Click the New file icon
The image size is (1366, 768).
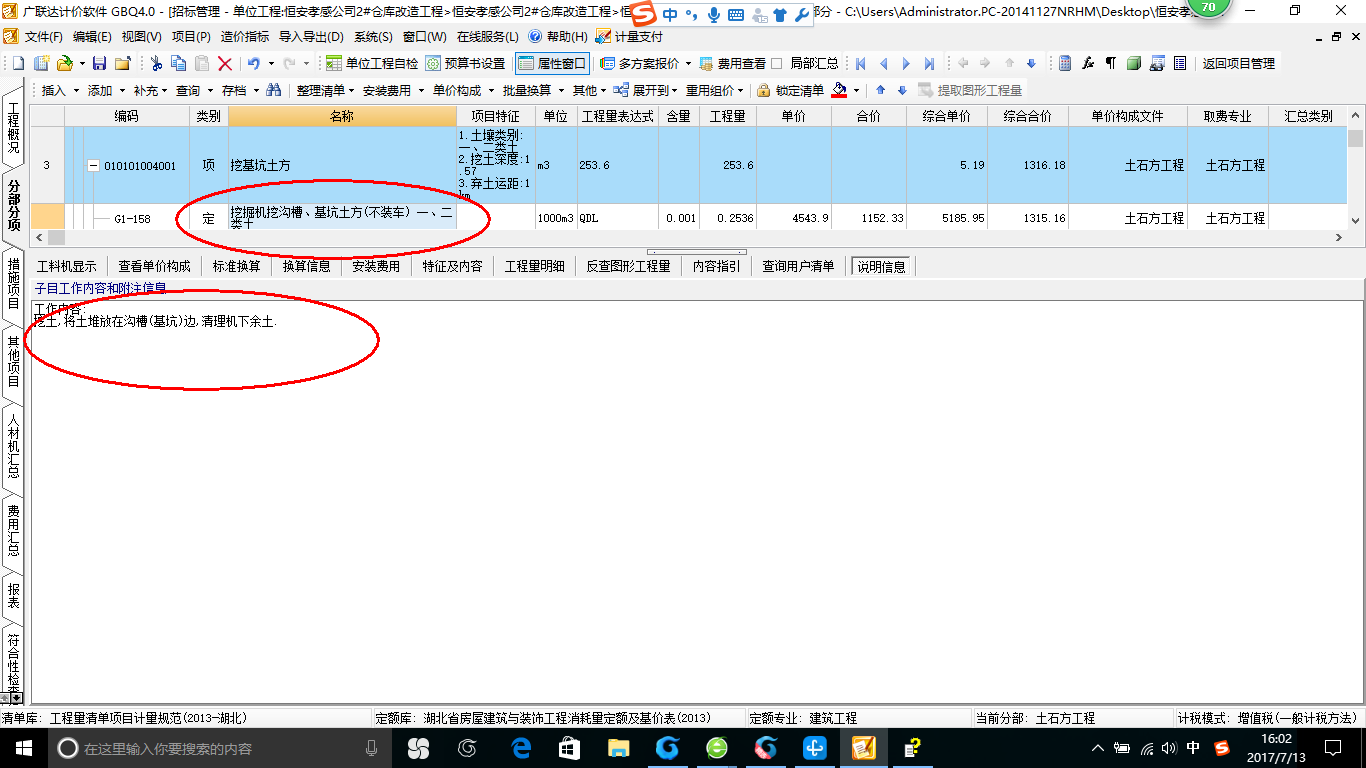coord(19,63)
